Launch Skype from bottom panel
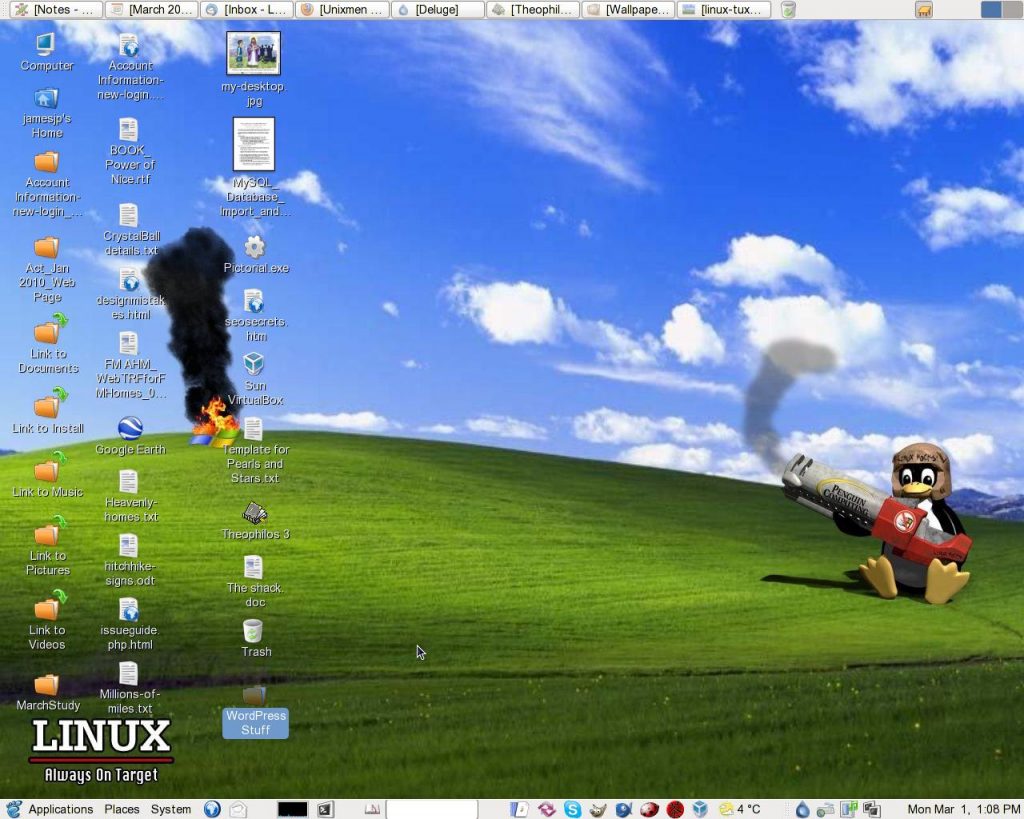The width and height of the screenshot is (1024, 819). [x=573, y=809]
